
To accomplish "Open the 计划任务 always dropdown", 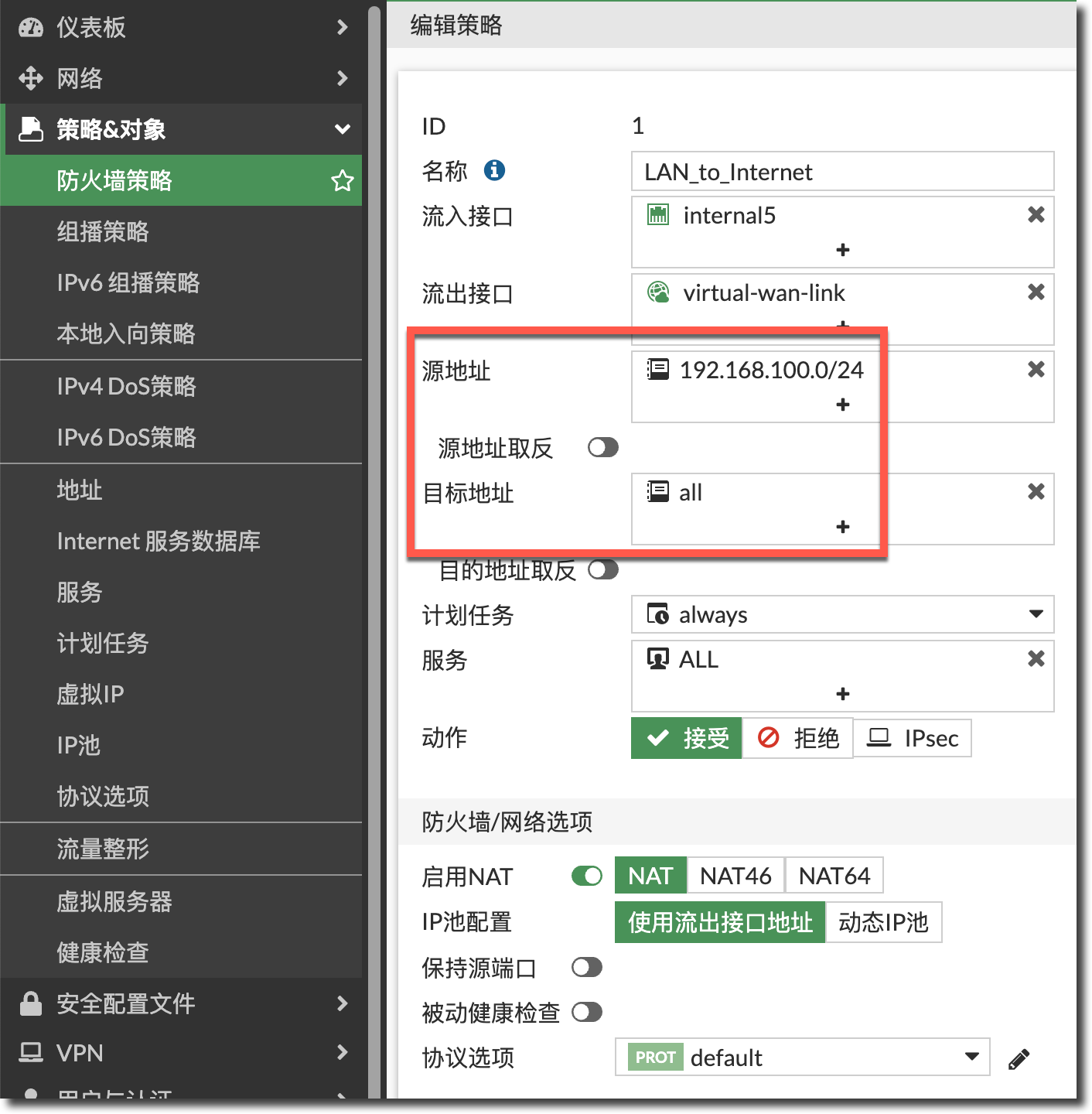I will 842,615.
